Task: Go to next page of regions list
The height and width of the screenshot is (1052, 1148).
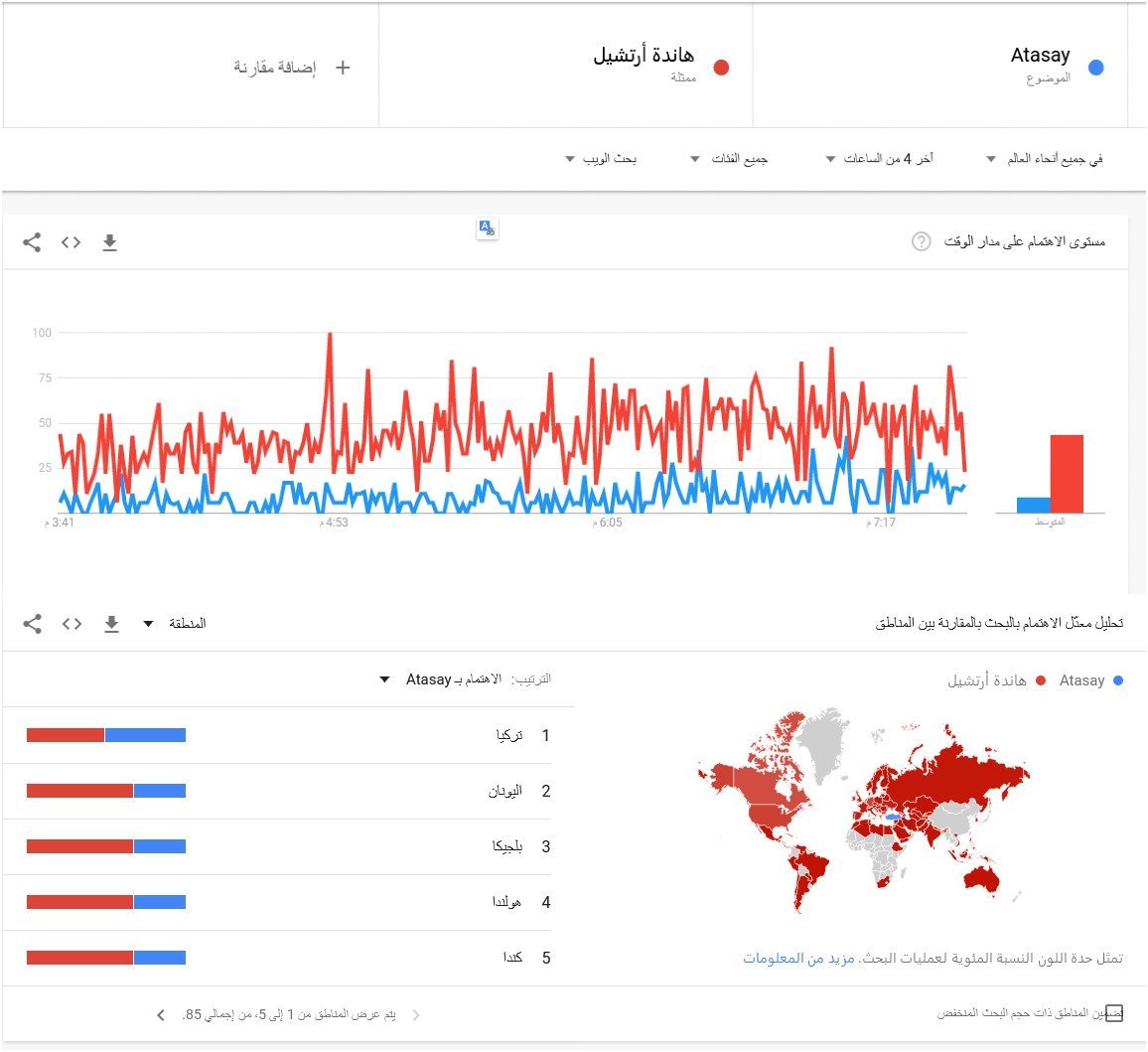Action: click(x=161, y=1015)
